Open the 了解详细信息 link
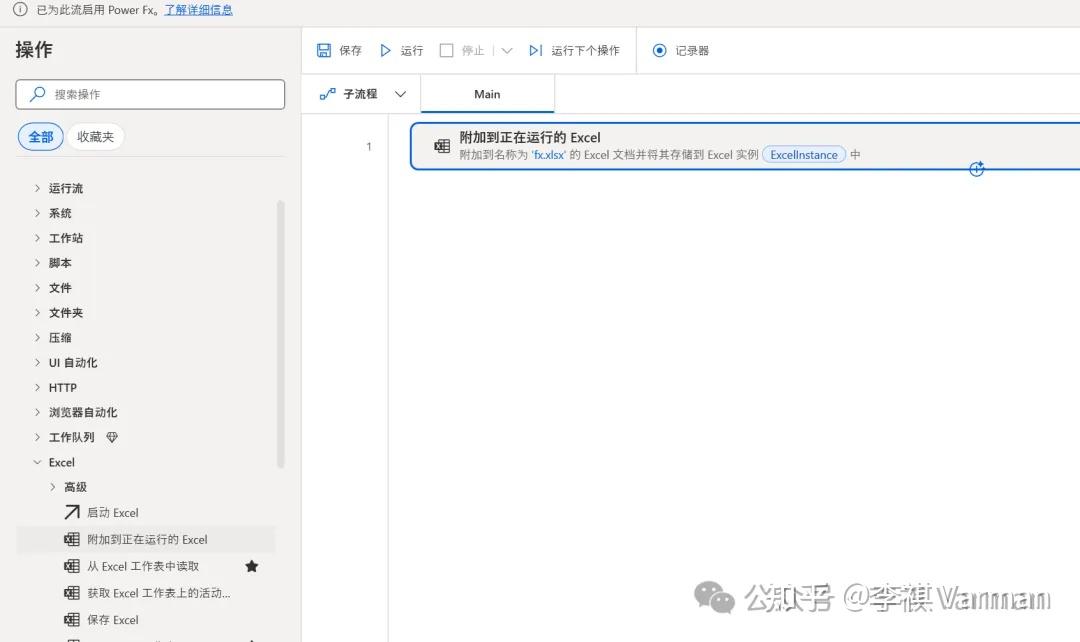1080x642 pixels. click(197, 9)
